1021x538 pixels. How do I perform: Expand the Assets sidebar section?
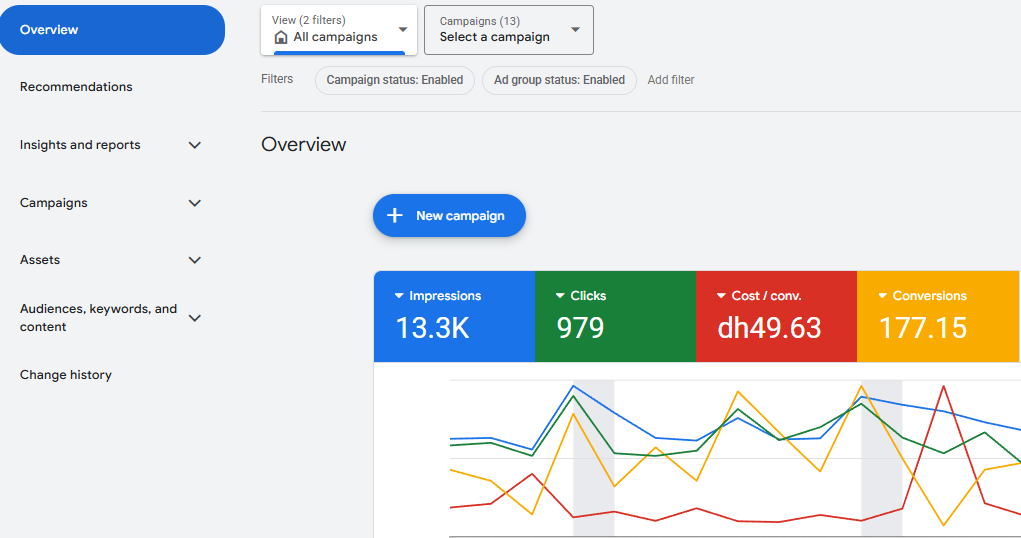click(195, 260)
